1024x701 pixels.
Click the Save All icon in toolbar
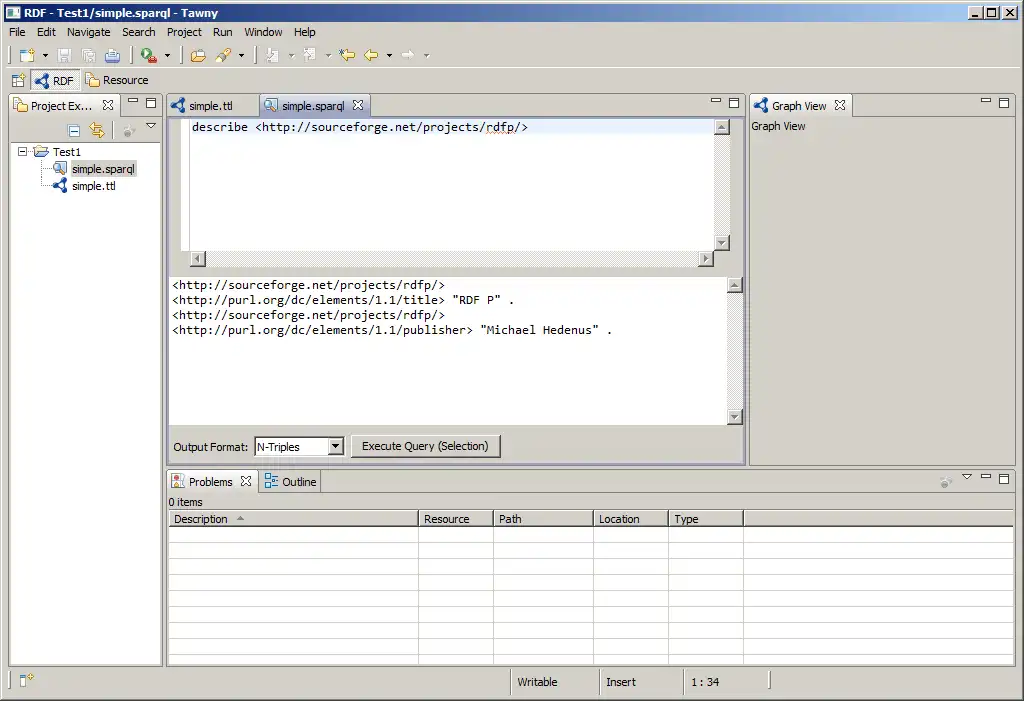(x=89, y=56)
